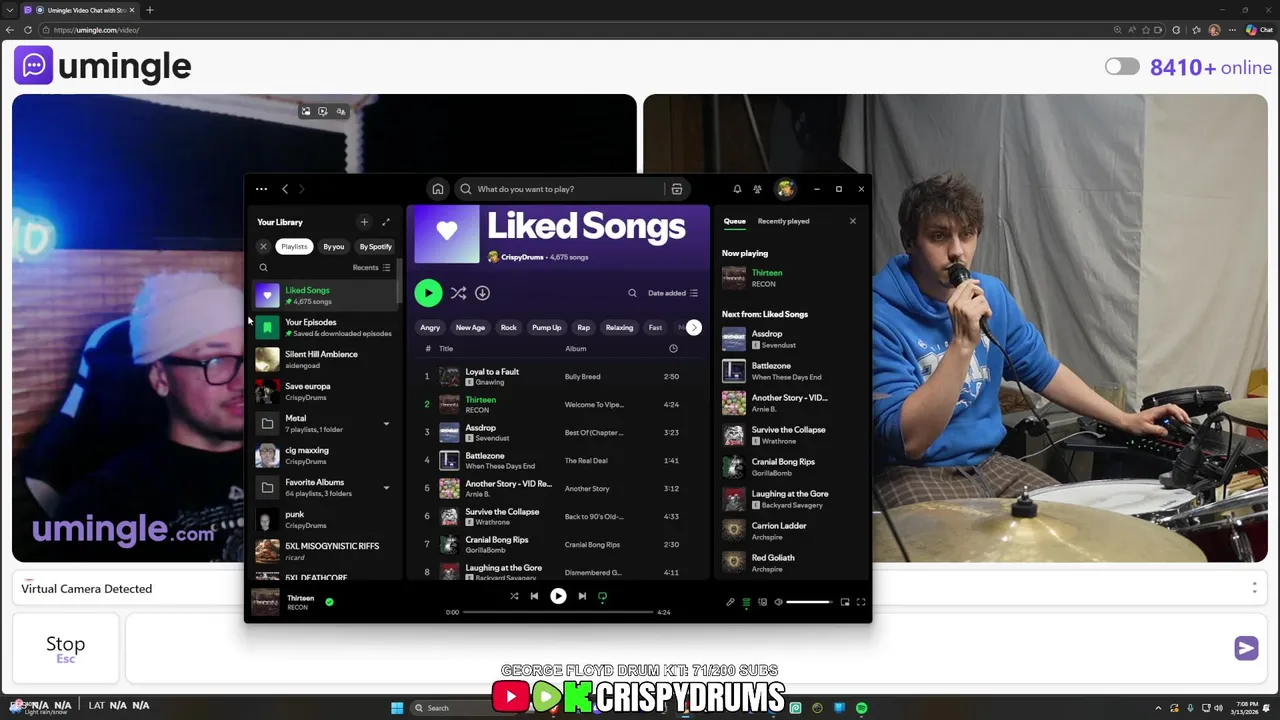This screenshot has height=720, width=1280.
Task: Select Playlists filter chip
Action: click(x=294, y=246)
